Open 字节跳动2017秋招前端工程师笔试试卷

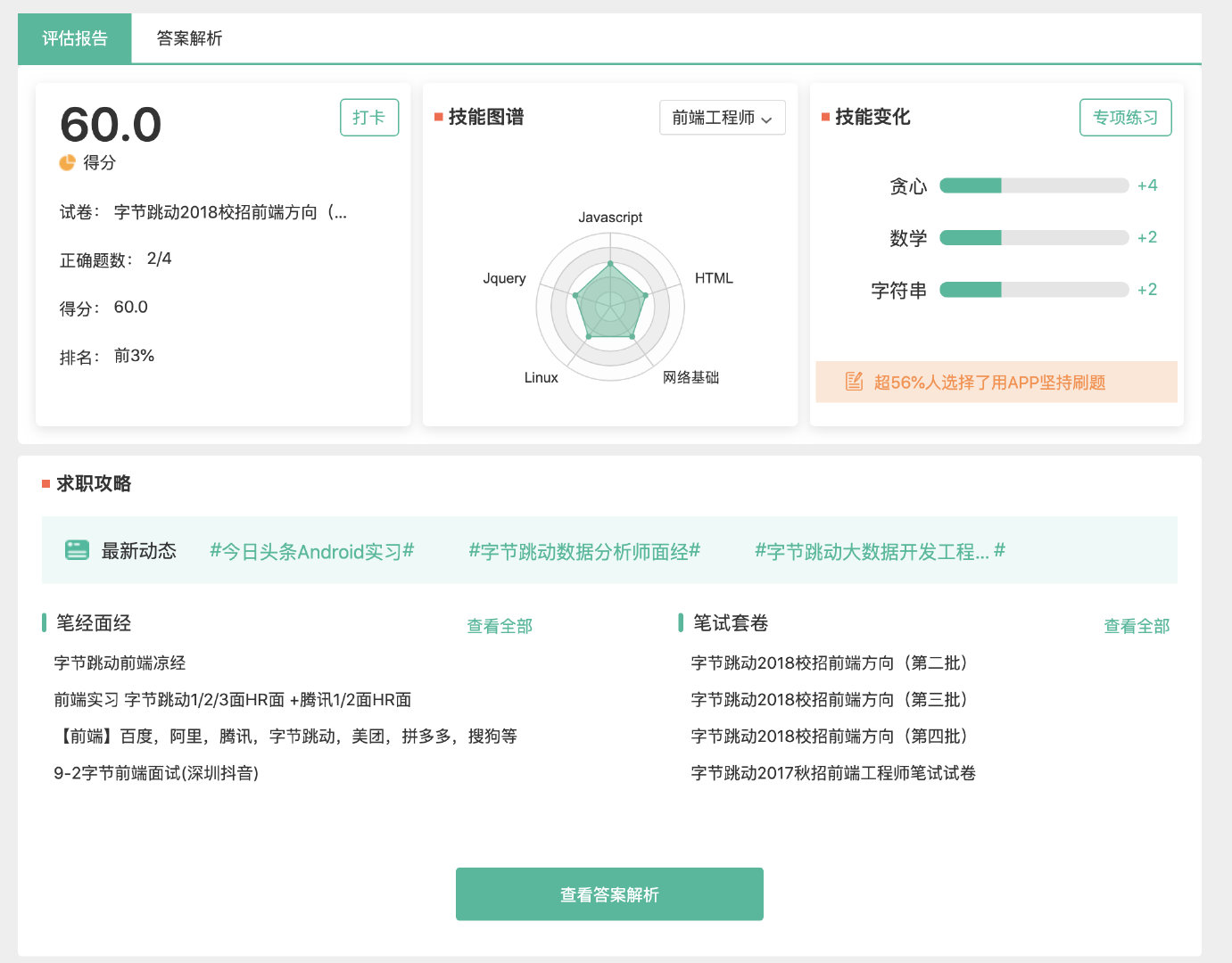point(833,773)
